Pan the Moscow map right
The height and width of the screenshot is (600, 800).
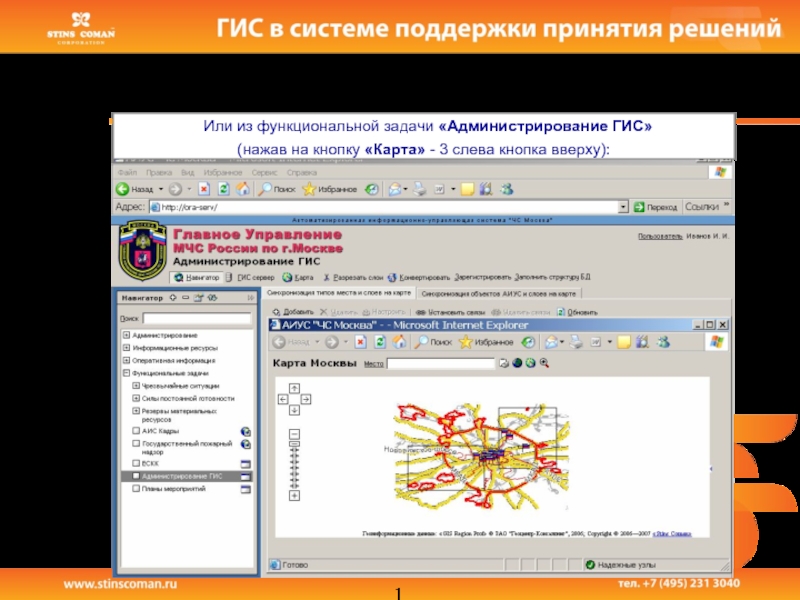pyautogui.click(x=306, y=399)
